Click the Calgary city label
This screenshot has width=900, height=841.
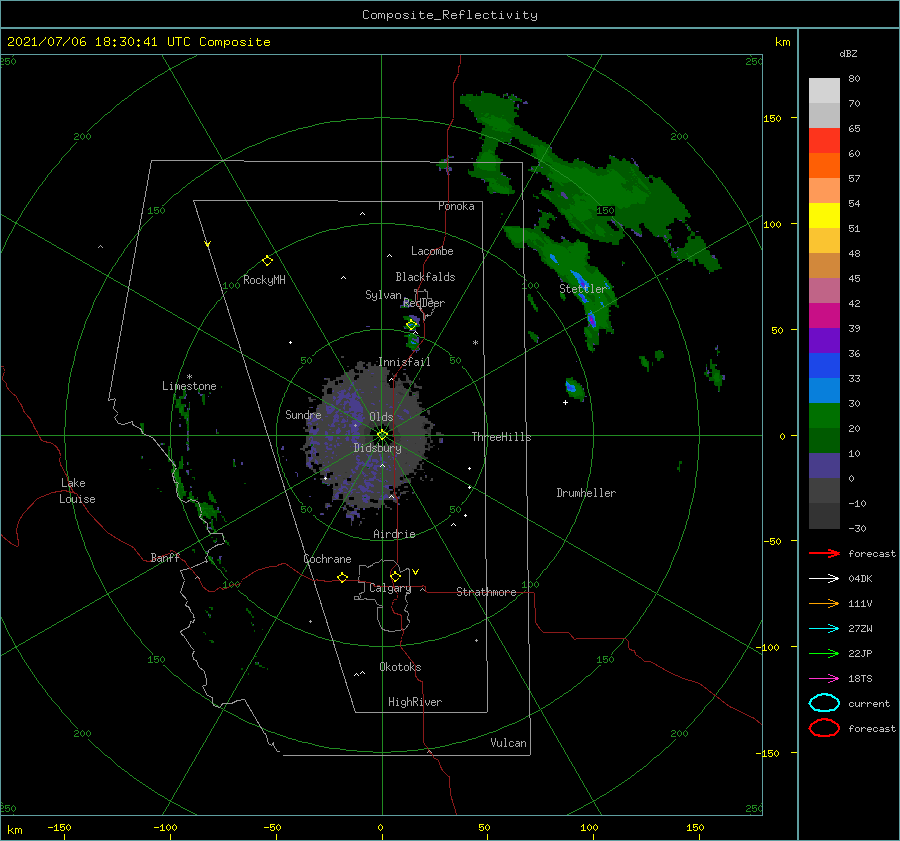[390, 588]
